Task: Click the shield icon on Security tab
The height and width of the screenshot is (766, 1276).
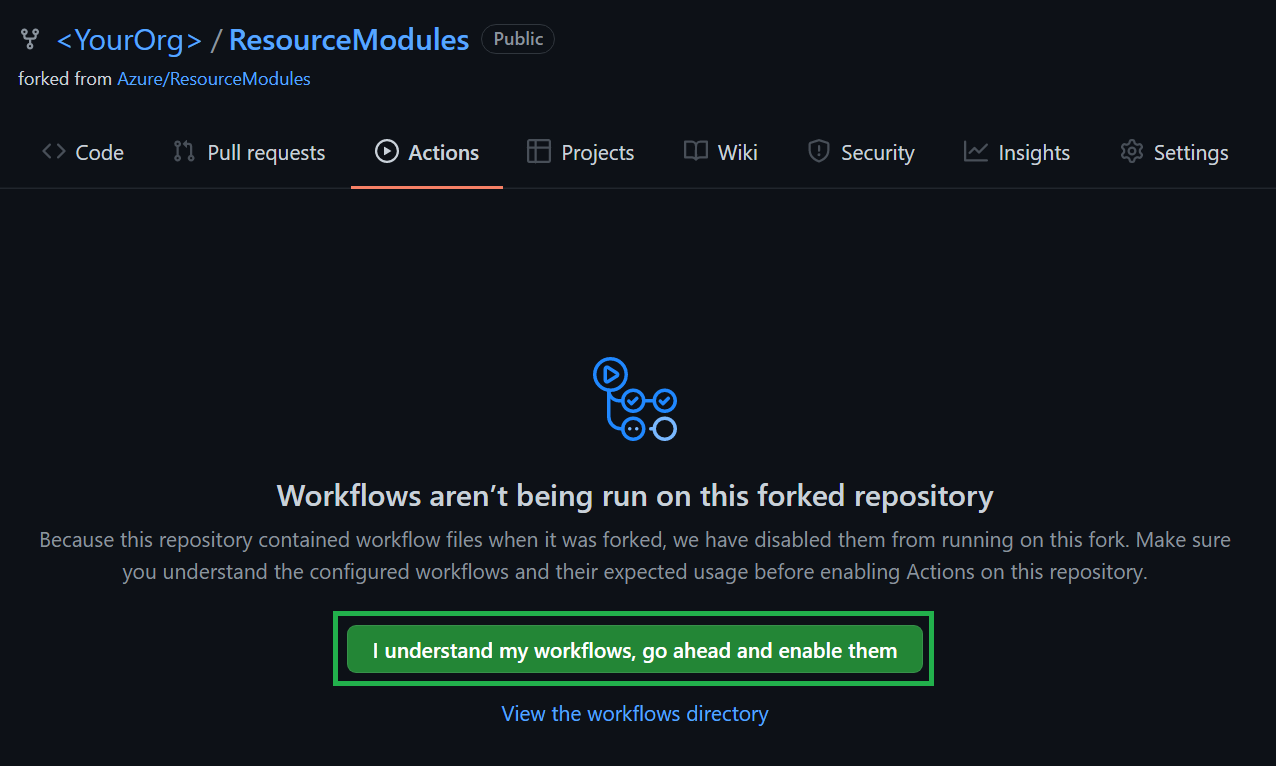Action: point(819,152)
